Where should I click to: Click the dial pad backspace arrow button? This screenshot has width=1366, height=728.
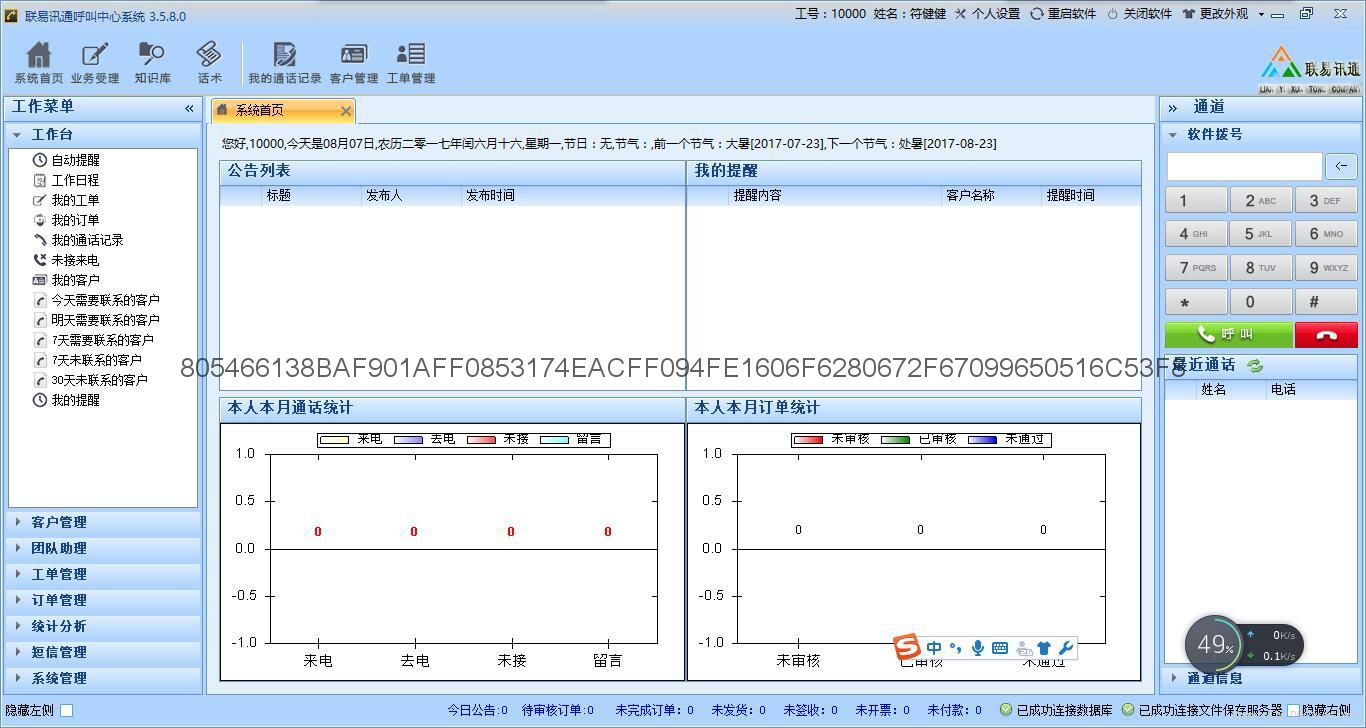tap(1341, 166)
